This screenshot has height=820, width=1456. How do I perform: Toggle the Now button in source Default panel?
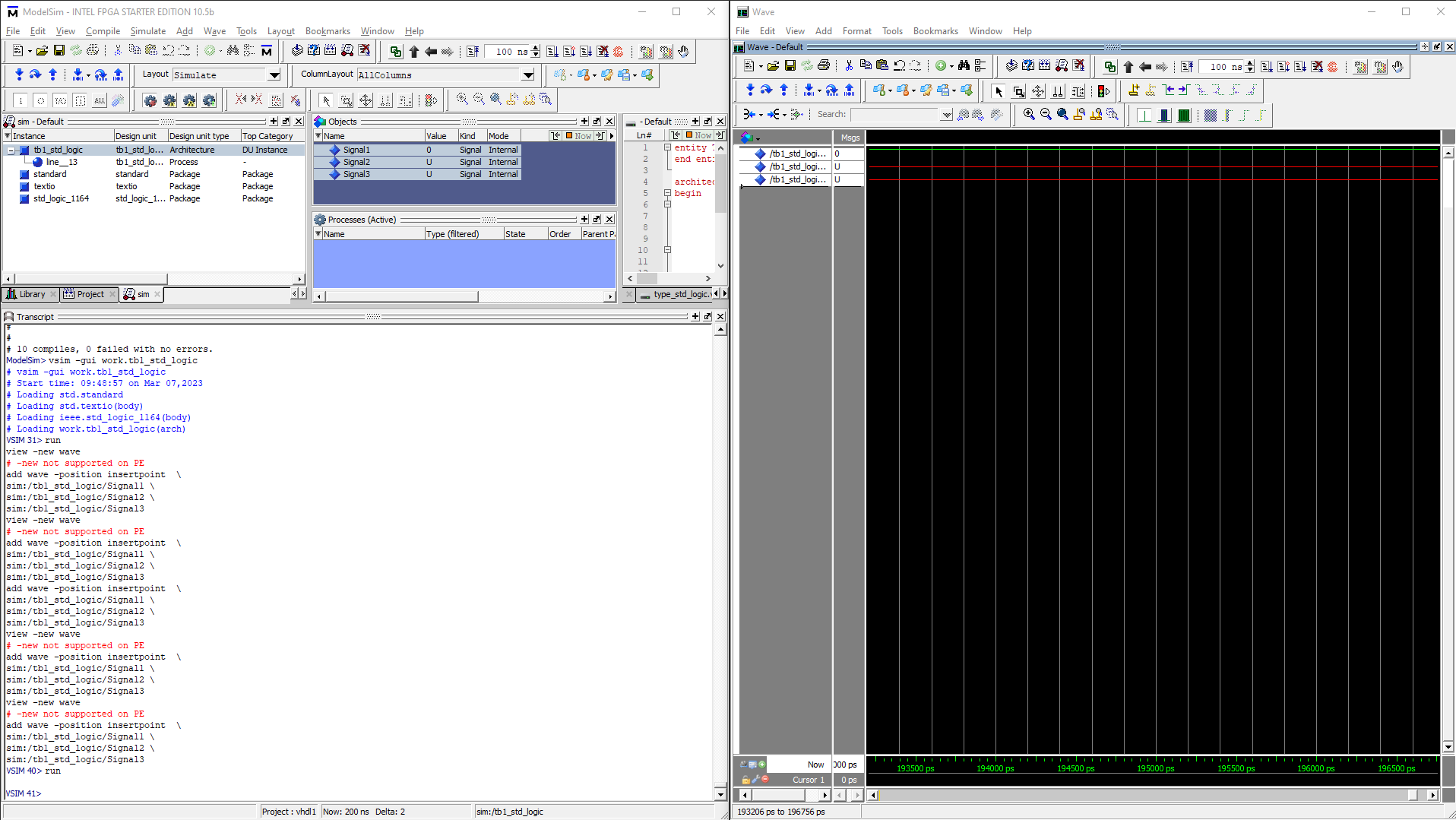coord(699,135)
